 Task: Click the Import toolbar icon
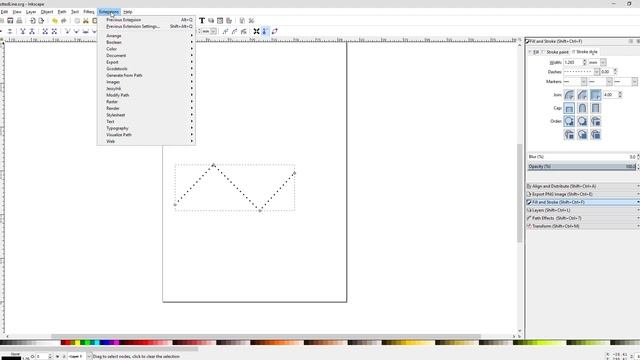(x=32, y=20)
